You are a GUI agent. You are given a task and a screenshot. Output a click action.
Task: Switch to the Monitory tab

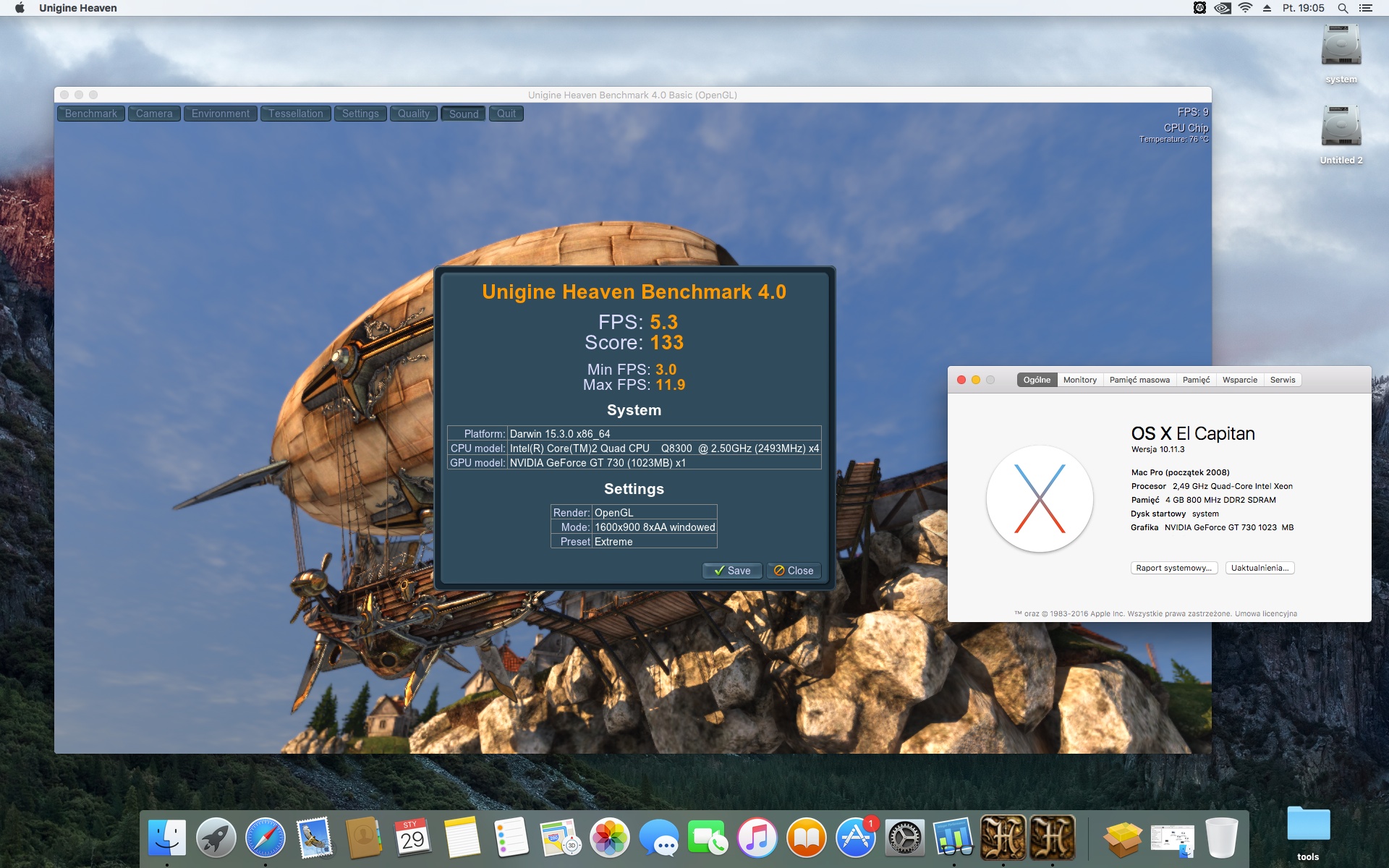(1079, 380)
